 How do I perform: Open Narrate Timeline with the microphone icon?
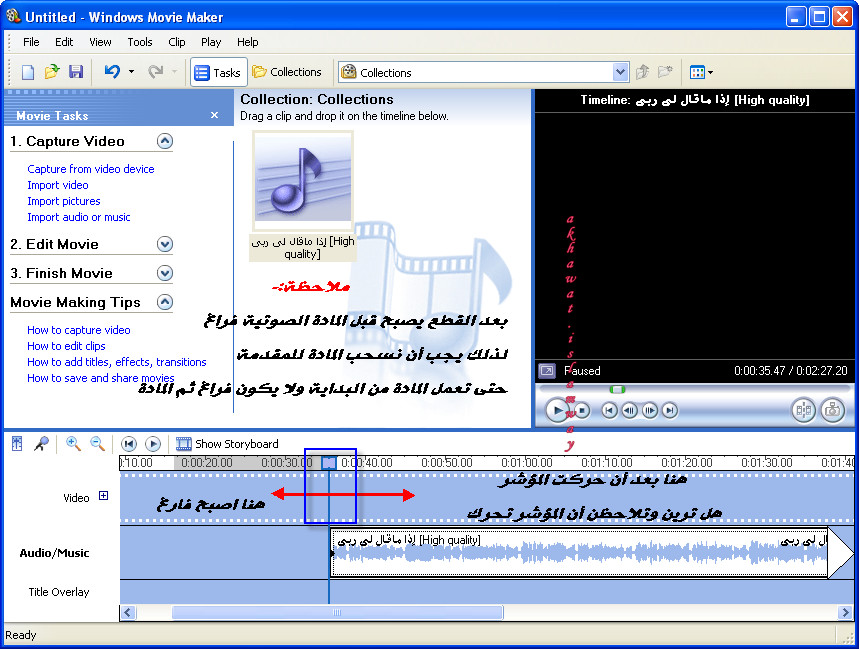41,444
